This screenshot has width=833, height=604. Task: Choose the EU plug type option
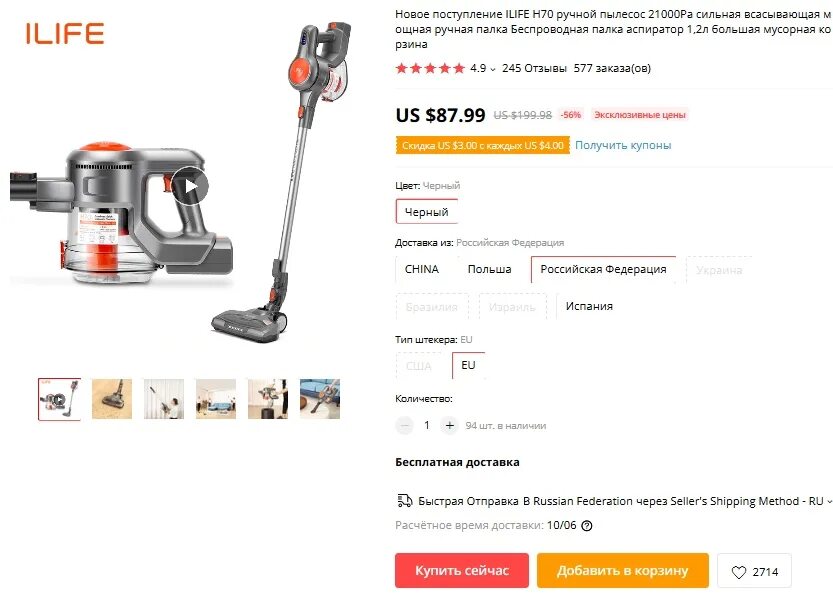point(468,365)
